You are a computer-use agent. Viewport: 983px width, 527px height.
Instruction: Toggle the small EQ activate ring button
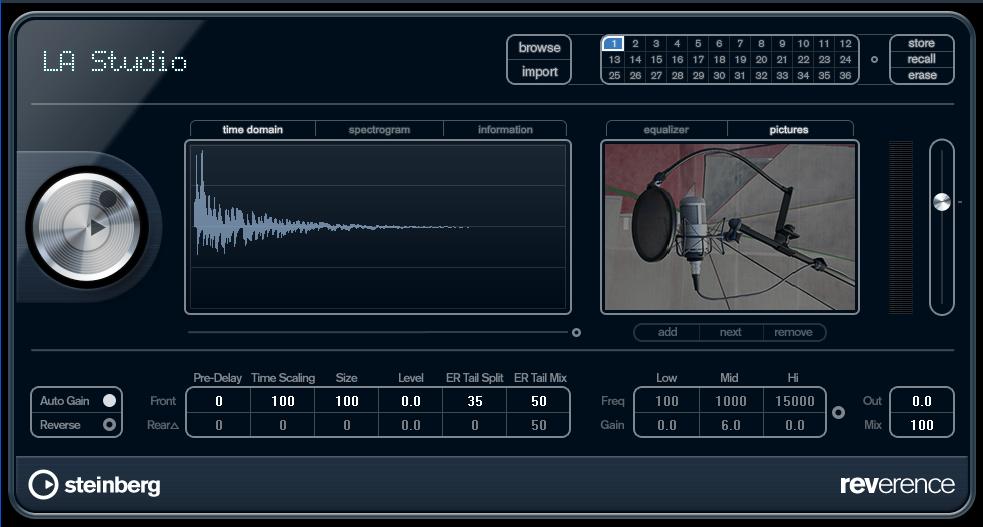click(838, 412)
